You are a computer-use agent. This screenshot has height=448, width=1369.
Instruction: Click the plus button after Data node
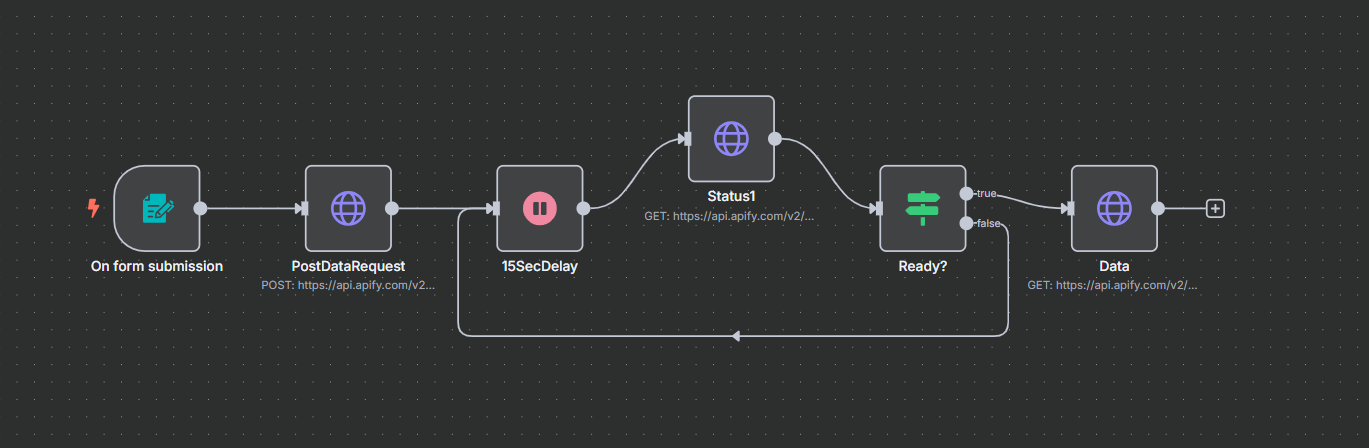pyautogui.click(x=1215, y=209)
